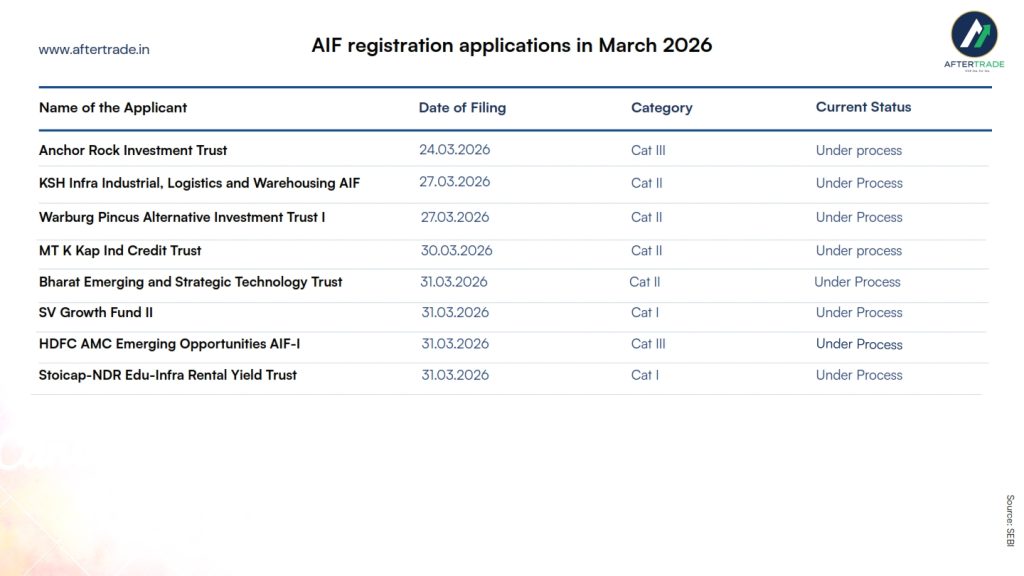Click the Date of Filing column header

462,108
